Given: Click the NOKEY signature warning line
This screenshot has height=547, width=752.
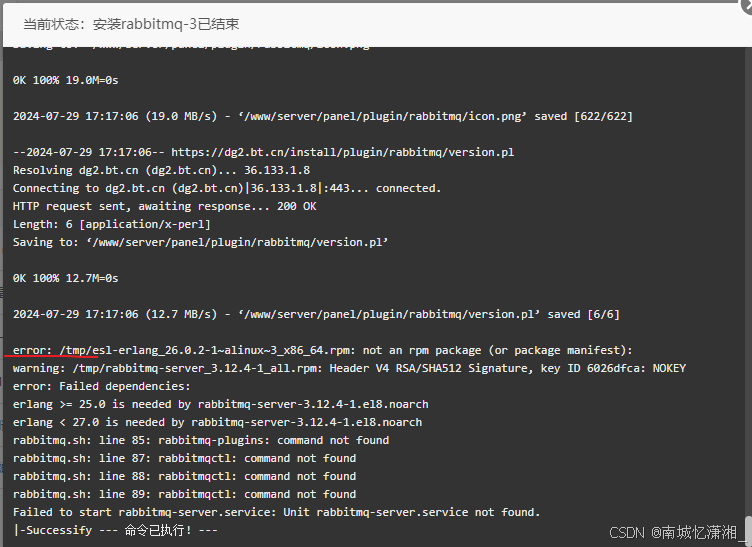Looking at the screenshot, I should [349, 368].
